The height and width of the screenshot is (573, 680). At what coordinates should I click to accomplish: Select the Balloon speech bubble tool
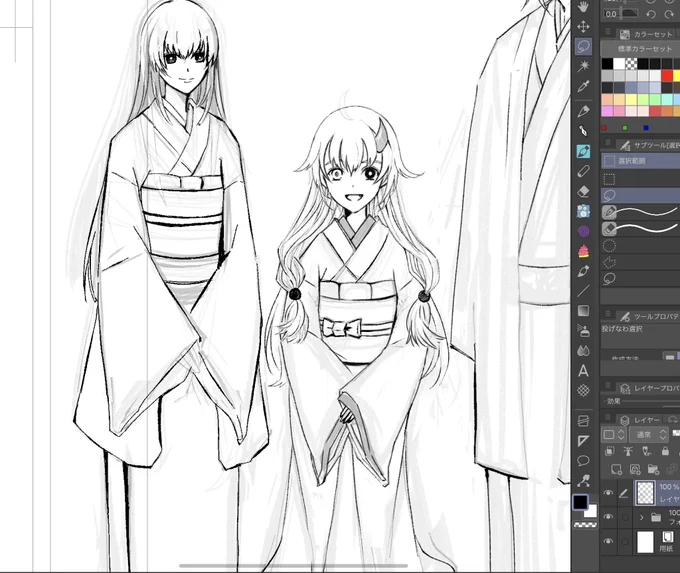[584, 461]
